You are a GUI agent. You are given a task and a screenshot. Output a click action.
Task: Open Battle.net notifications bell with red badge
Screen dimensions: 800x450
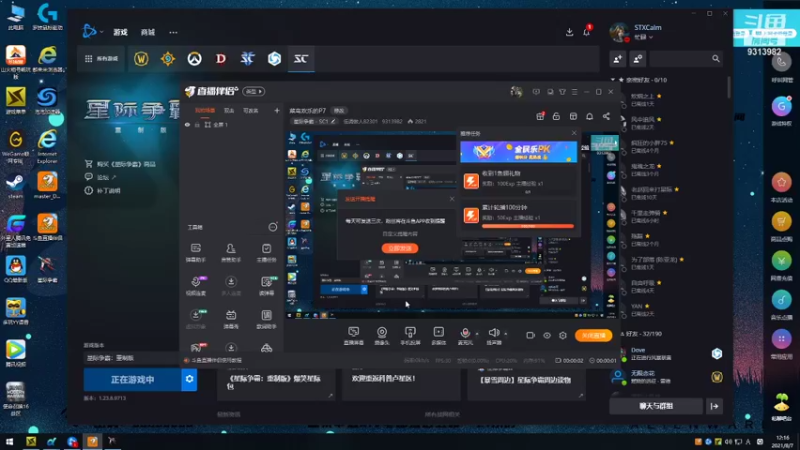pos(587,32)
